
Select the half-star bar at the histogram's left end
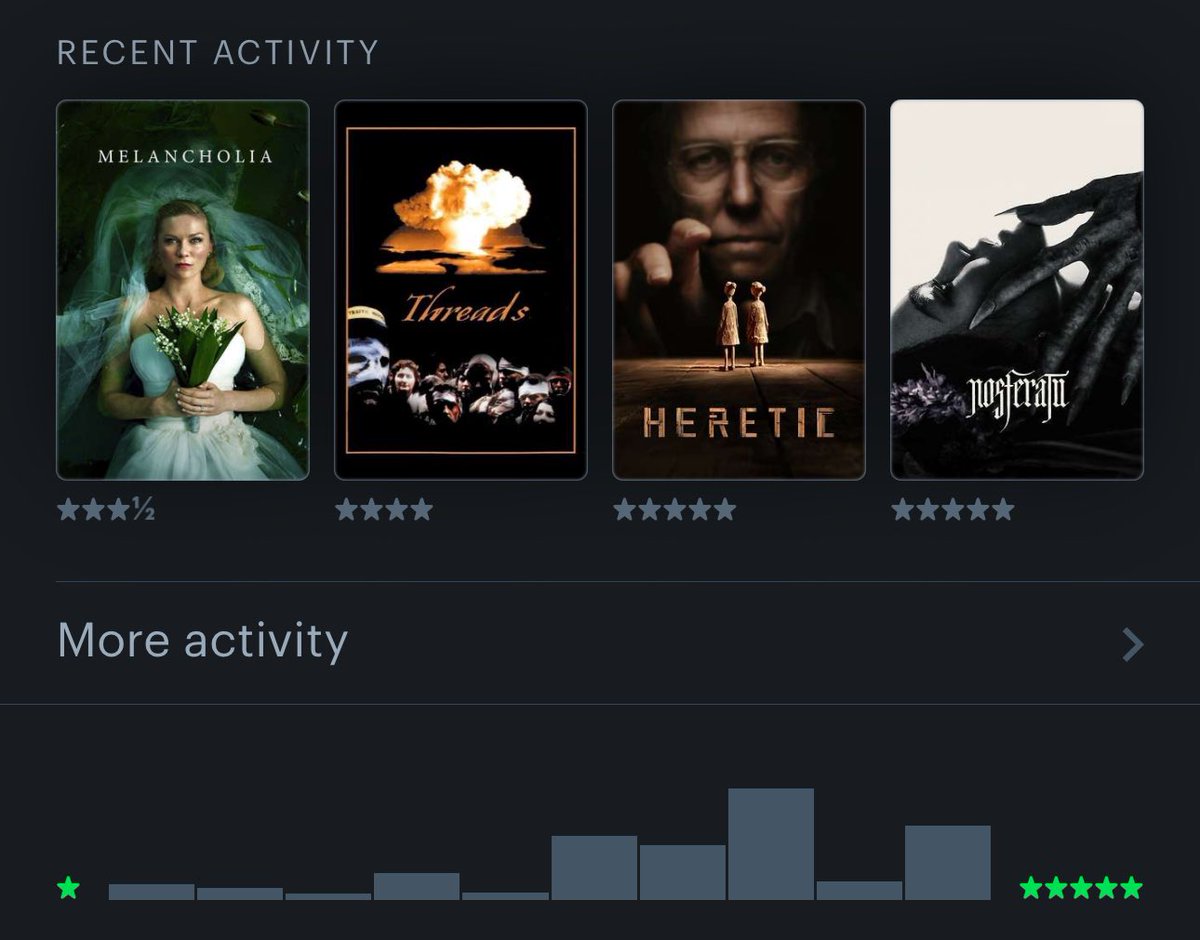[152, 892]
